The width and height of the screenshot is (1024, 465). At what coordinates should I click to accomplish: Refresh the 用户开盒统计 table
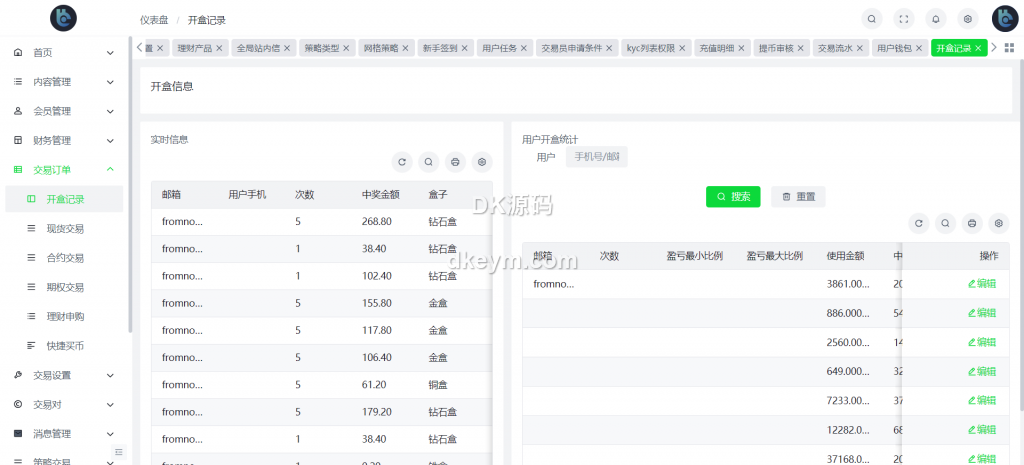click(x=919, y=224)
